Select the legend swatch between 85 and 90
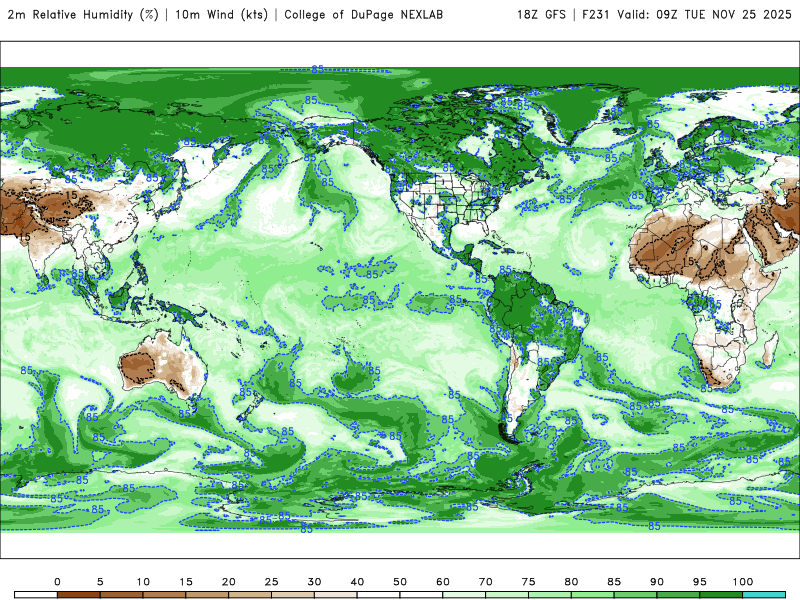 636,595
